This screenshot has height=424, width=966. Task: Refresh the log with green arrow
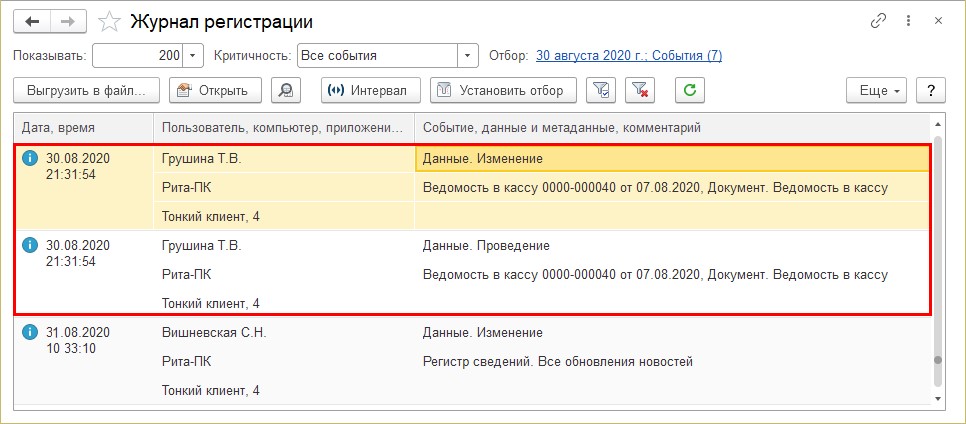(690, 91)
